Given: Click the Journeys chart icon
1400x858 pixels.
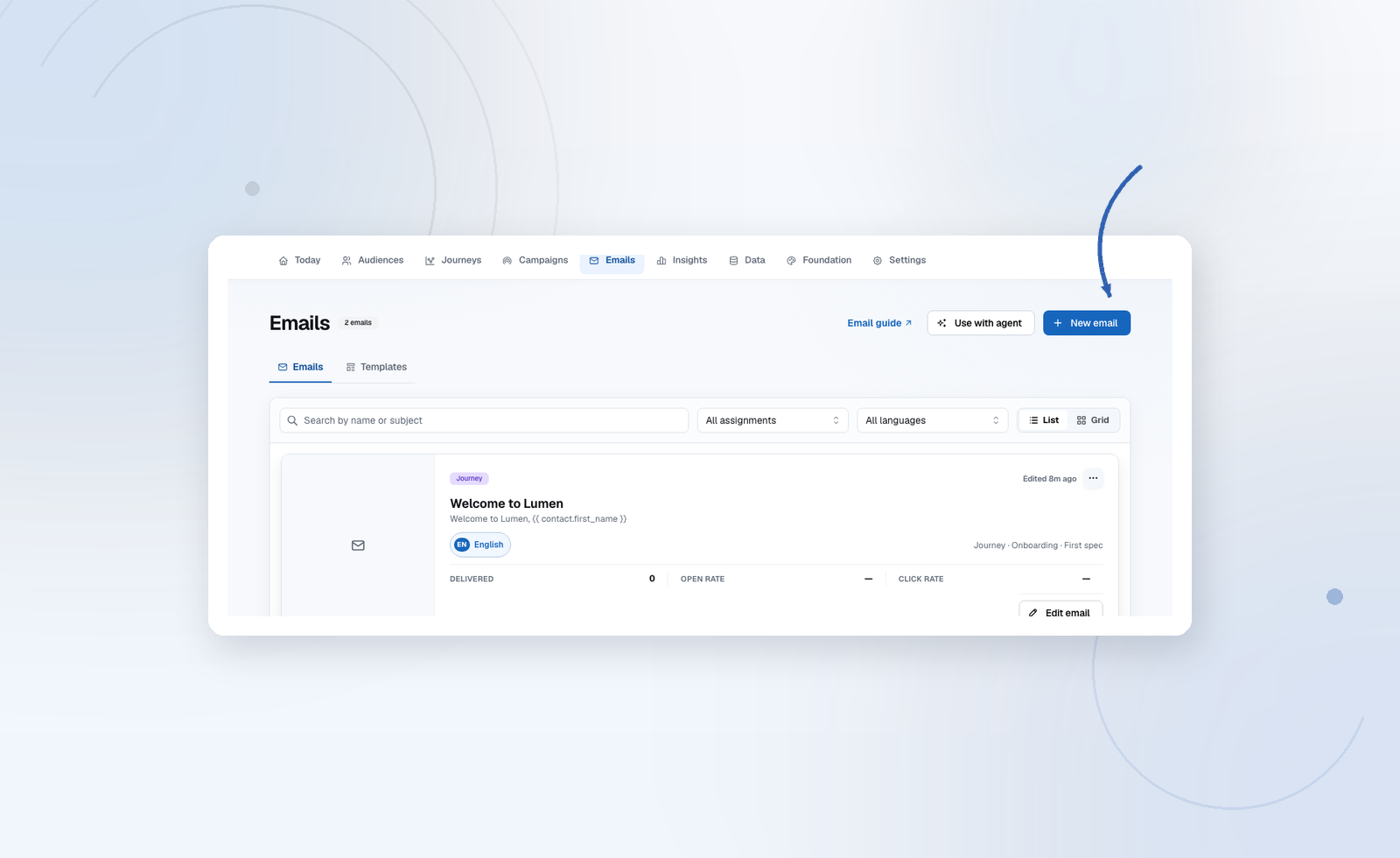Looking at the screenshot, I should tap(430, 261).
